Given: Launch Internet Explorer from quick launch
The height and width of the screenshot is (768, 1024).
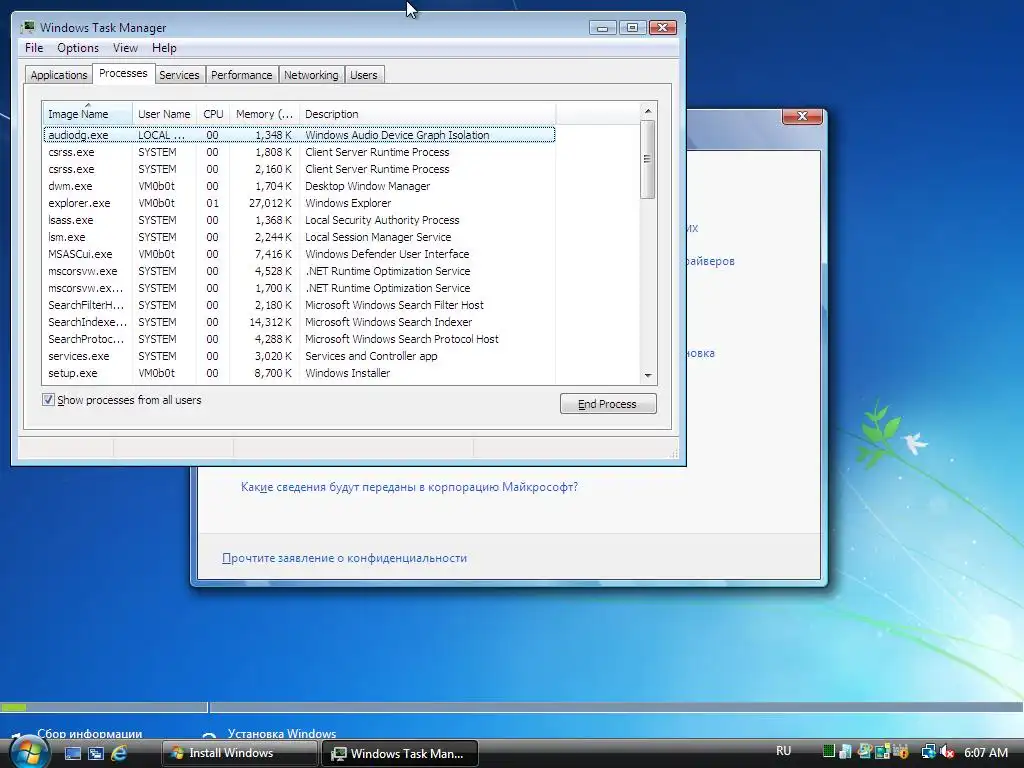Looking at the screenshot, I should click(x=119, y=753).
